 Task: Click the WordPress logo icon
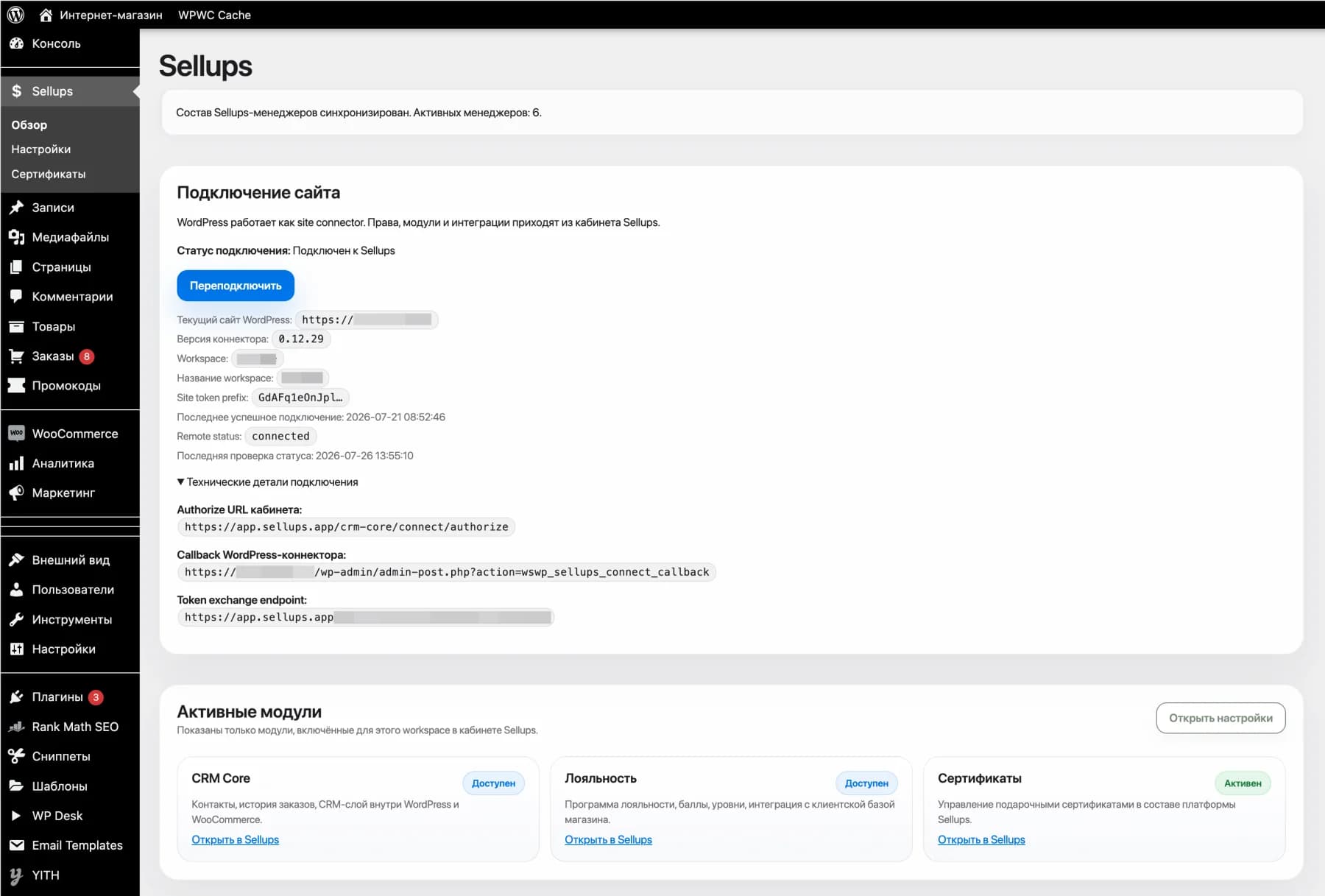(x=15, y=15)
